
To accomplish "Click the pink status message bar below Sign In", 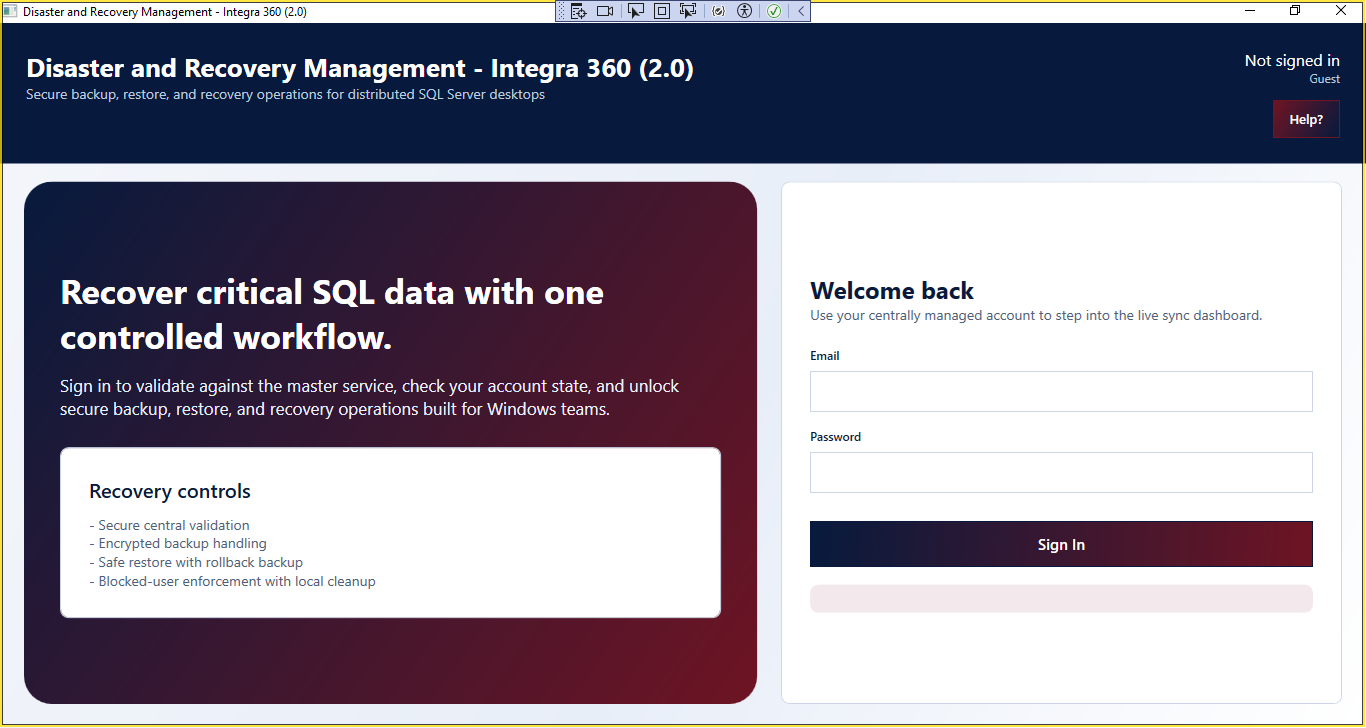I will coord(1061,598).
